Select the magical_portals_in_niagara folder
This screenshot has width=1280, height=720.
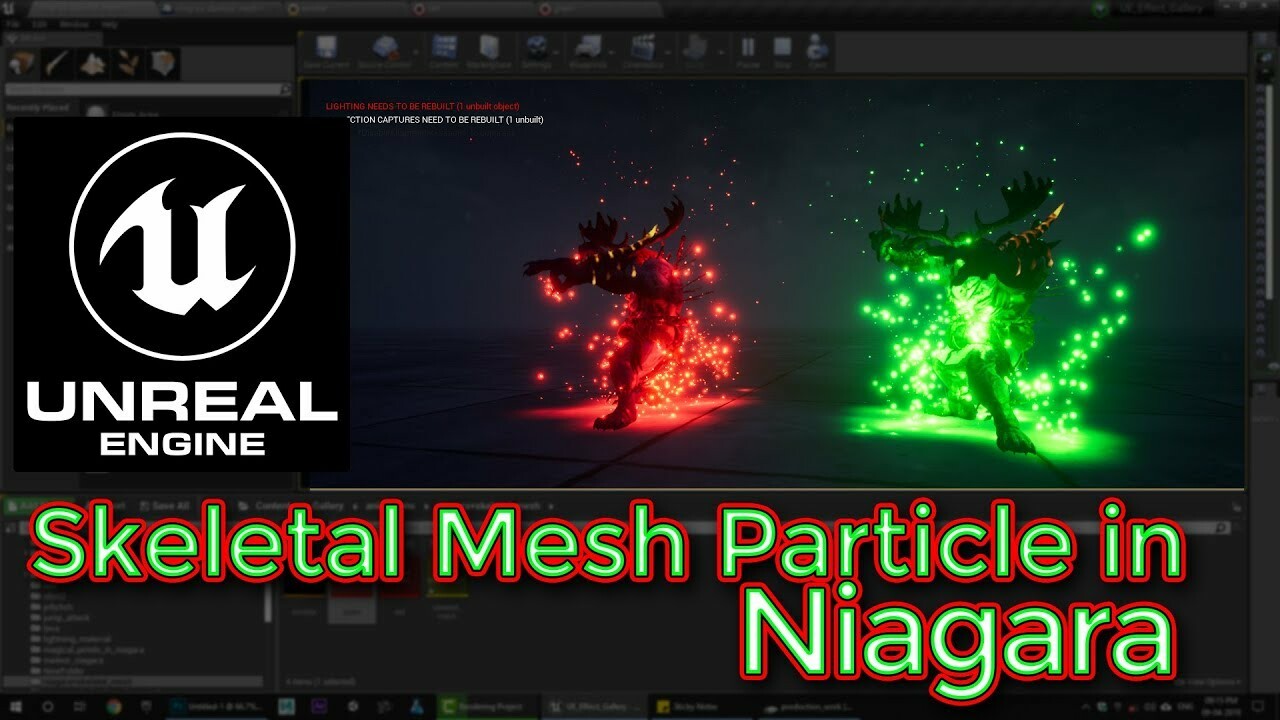(87, 649)
